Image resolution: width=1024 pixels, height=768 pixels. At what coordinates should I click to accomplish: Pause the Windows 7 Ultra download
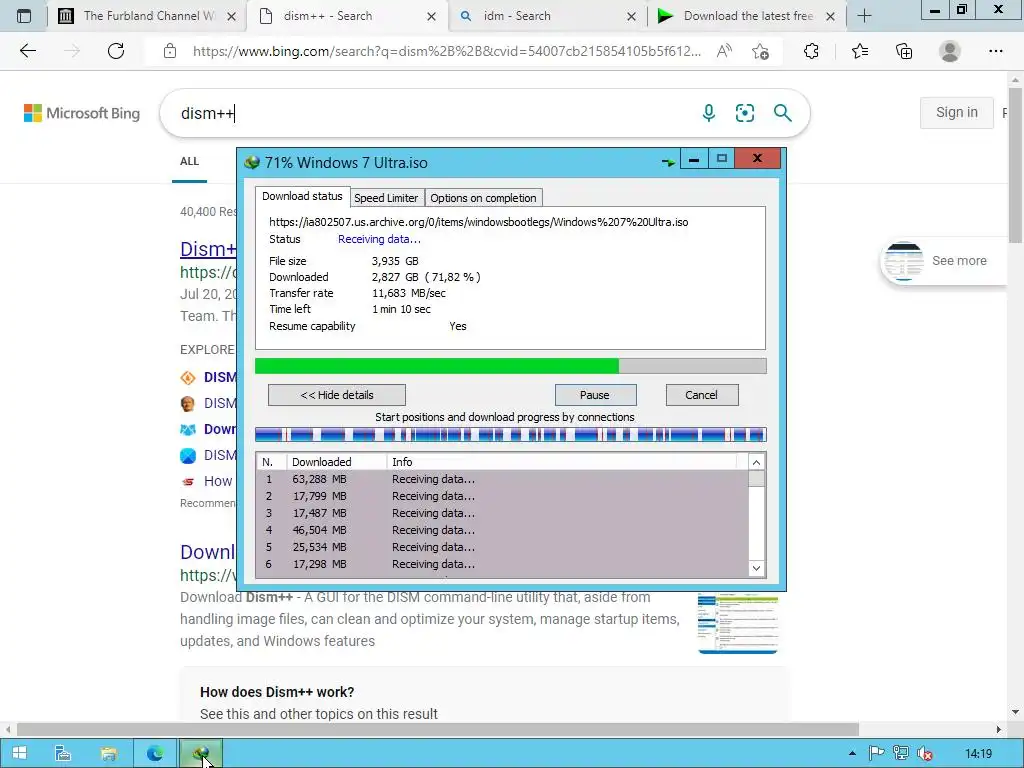coord(595,395)
